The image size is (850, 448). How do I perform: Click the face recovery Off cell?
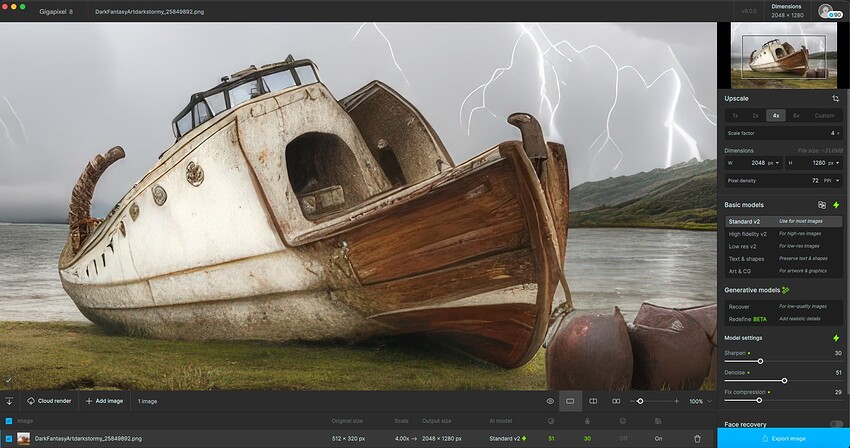tap(623, 438)
